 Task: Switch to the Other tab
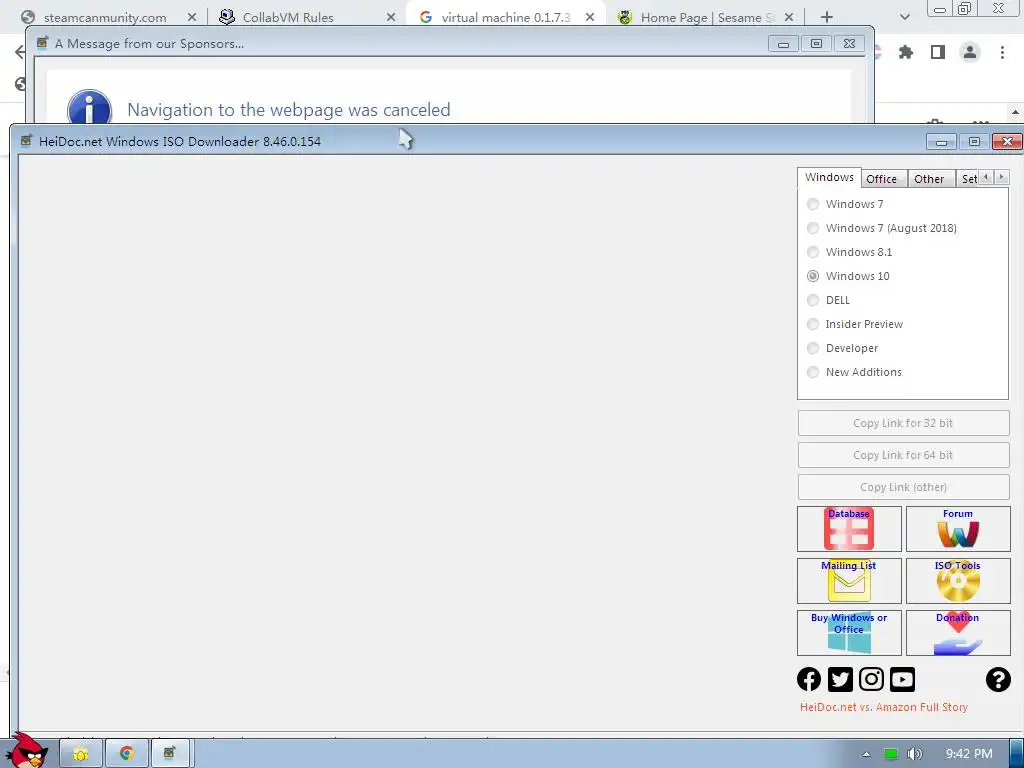929,179
